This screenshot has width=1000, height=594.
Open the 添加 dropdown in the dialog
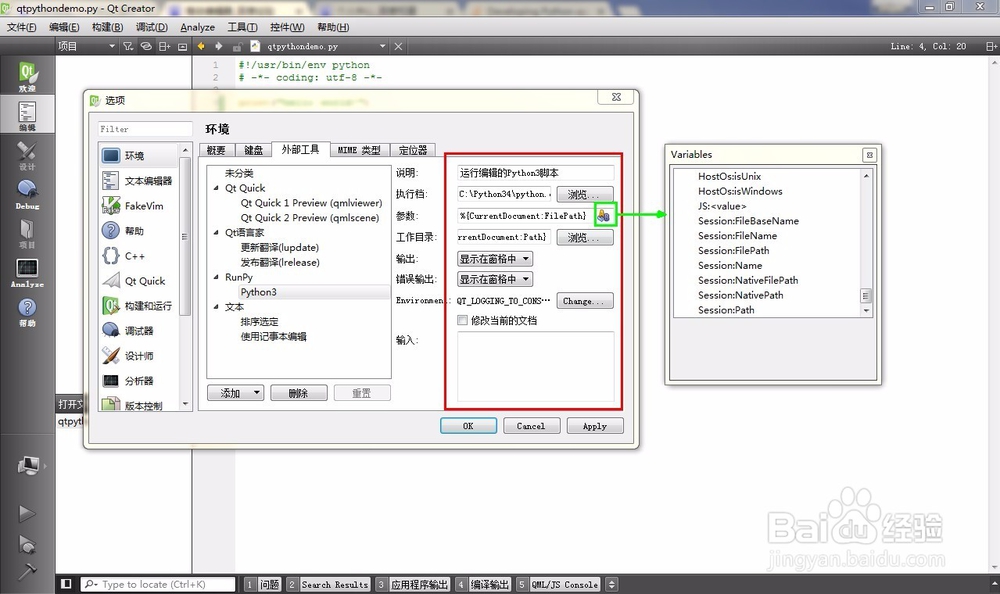tap(235, 392)
